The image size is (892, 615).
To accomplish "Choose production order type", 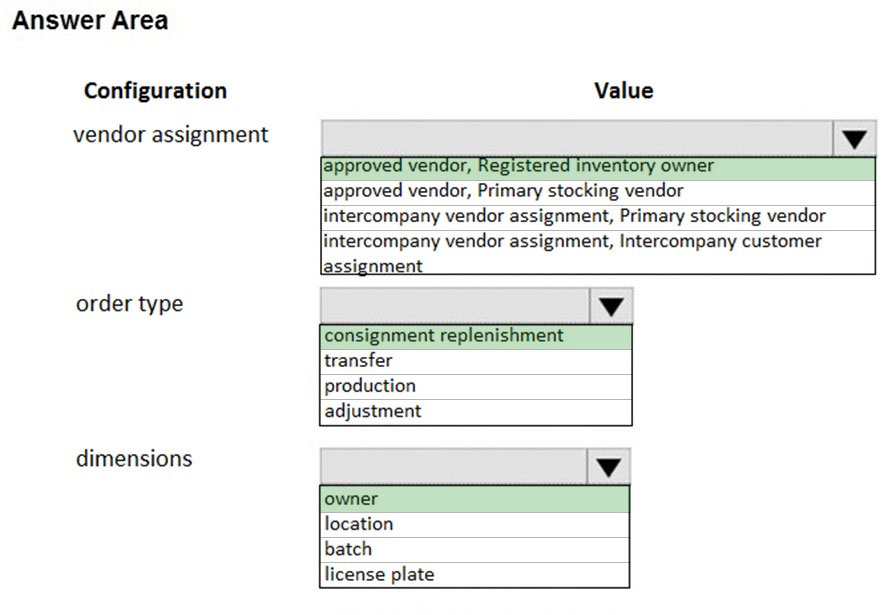I will 476,386.
